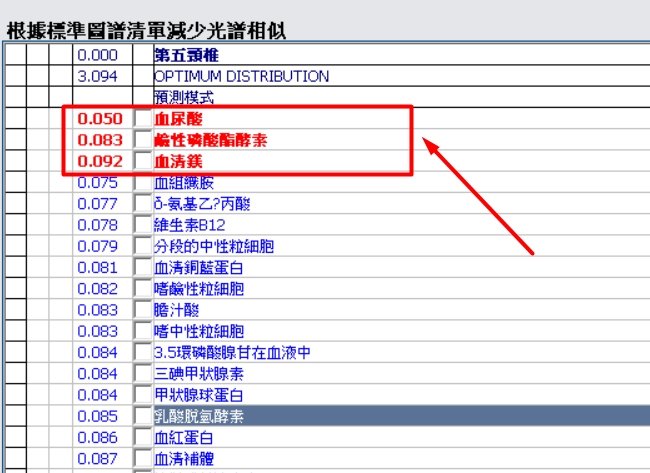Click the 0.092 value for 血清鎂
The width and height of the screenshot is (650, 473).
[100, 161]
